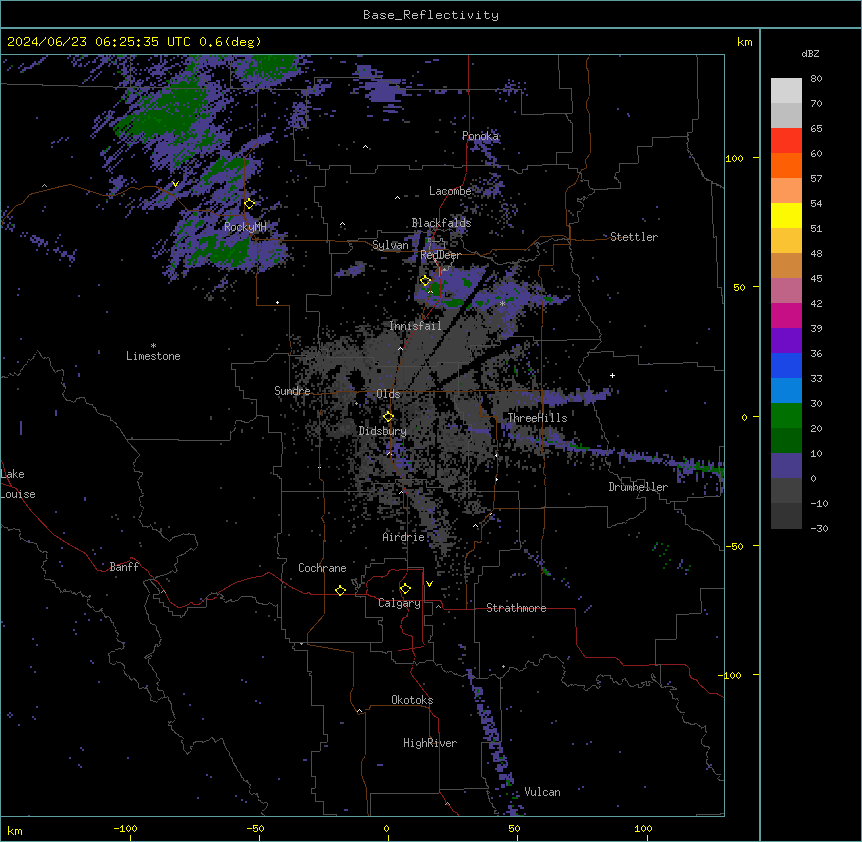Screen dimensions: 862x842
Task: Select the pink swatch in dBZ legend
Action: coord(786,291)
